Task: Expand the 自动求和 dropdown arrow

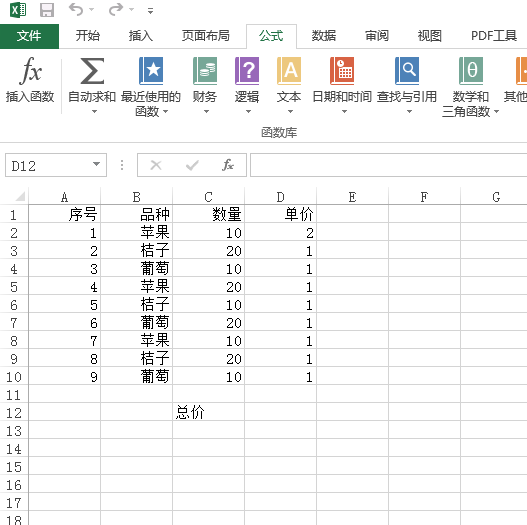Action: pyautogui.click(x=94, y=111)
